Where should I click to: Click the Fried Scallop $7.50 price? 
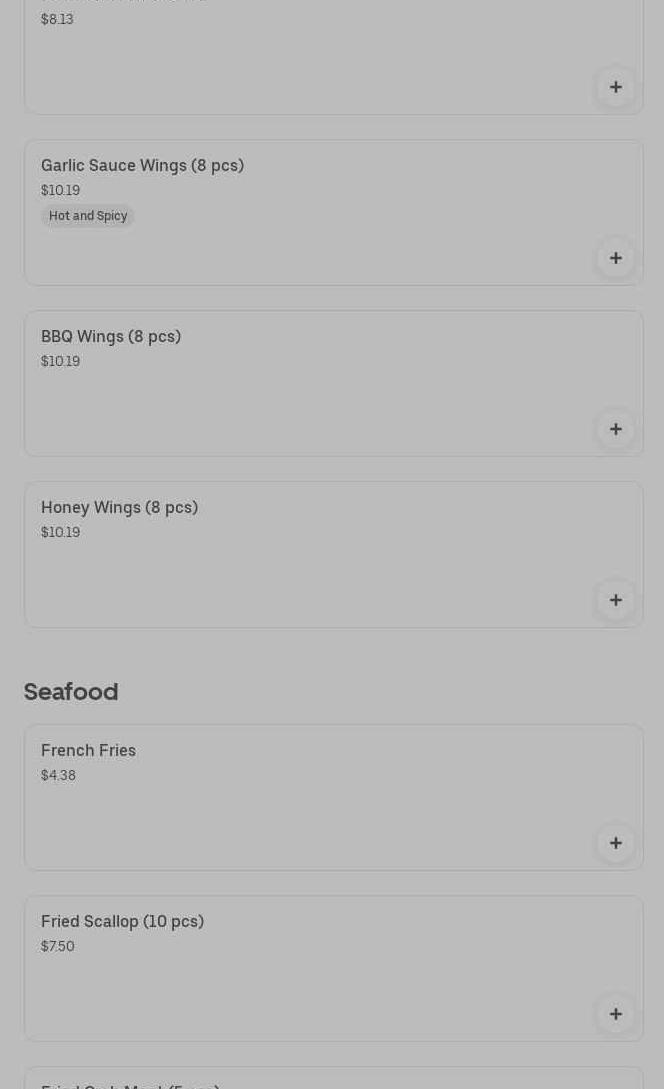(x=58, y=946)
